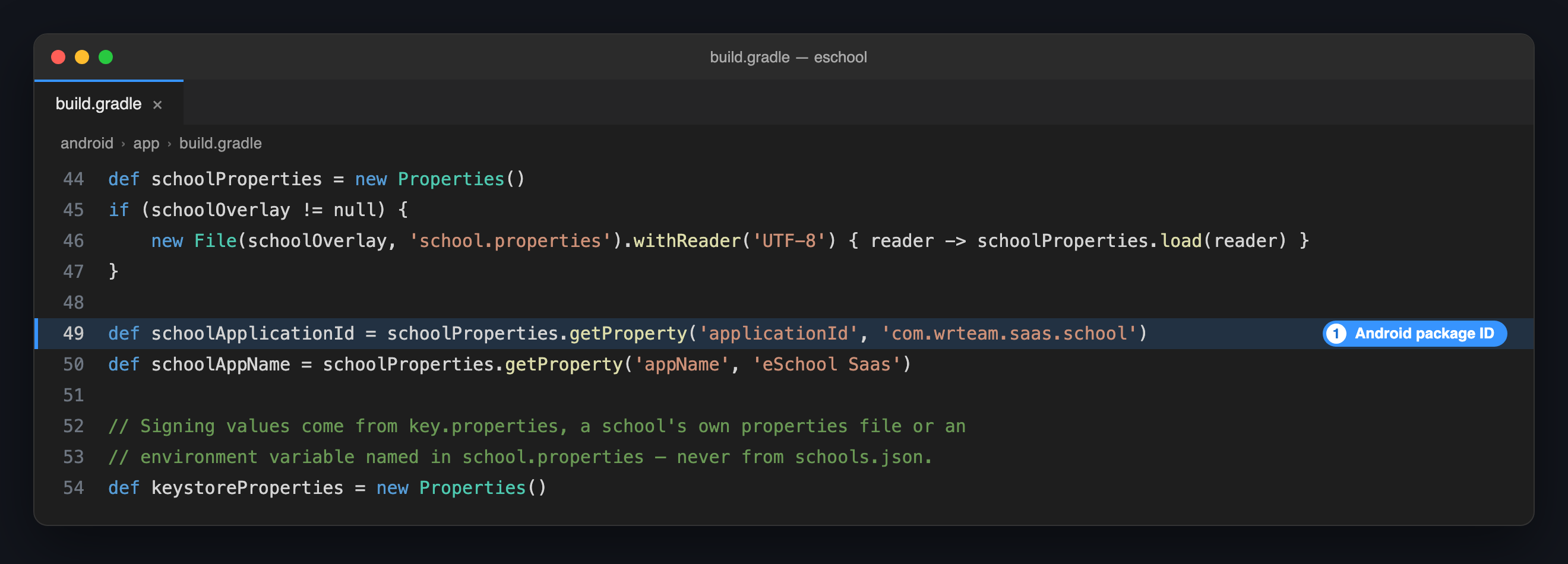Click line number 47 in gutter

pyautogui.click(x=74, y=271)
